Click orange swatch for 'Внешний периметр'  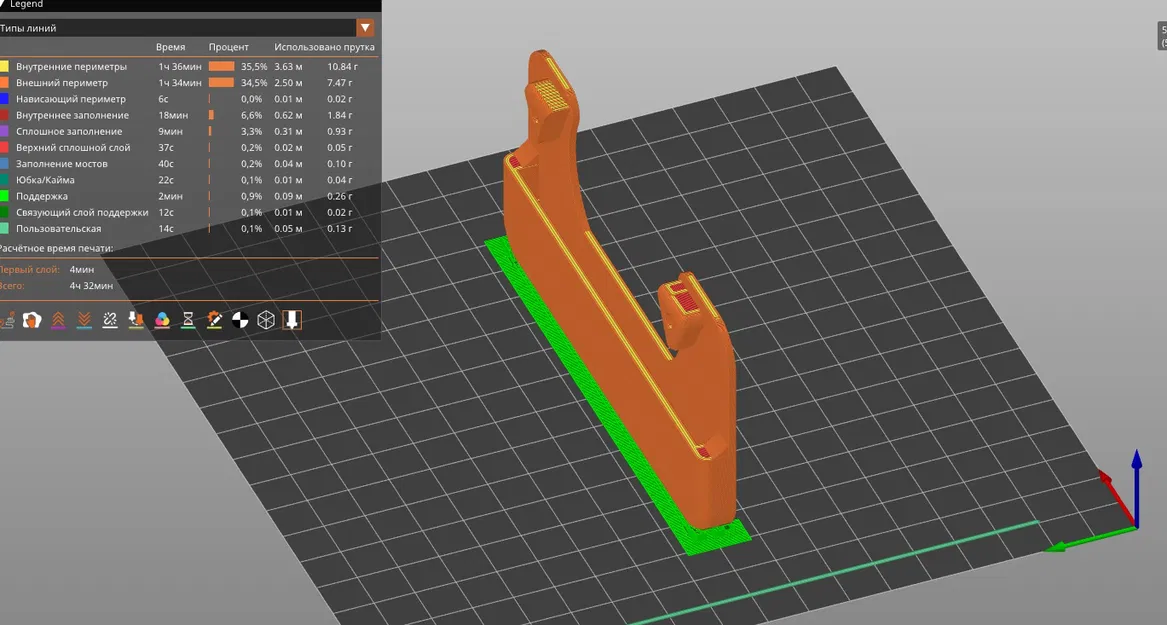(4, 83)
